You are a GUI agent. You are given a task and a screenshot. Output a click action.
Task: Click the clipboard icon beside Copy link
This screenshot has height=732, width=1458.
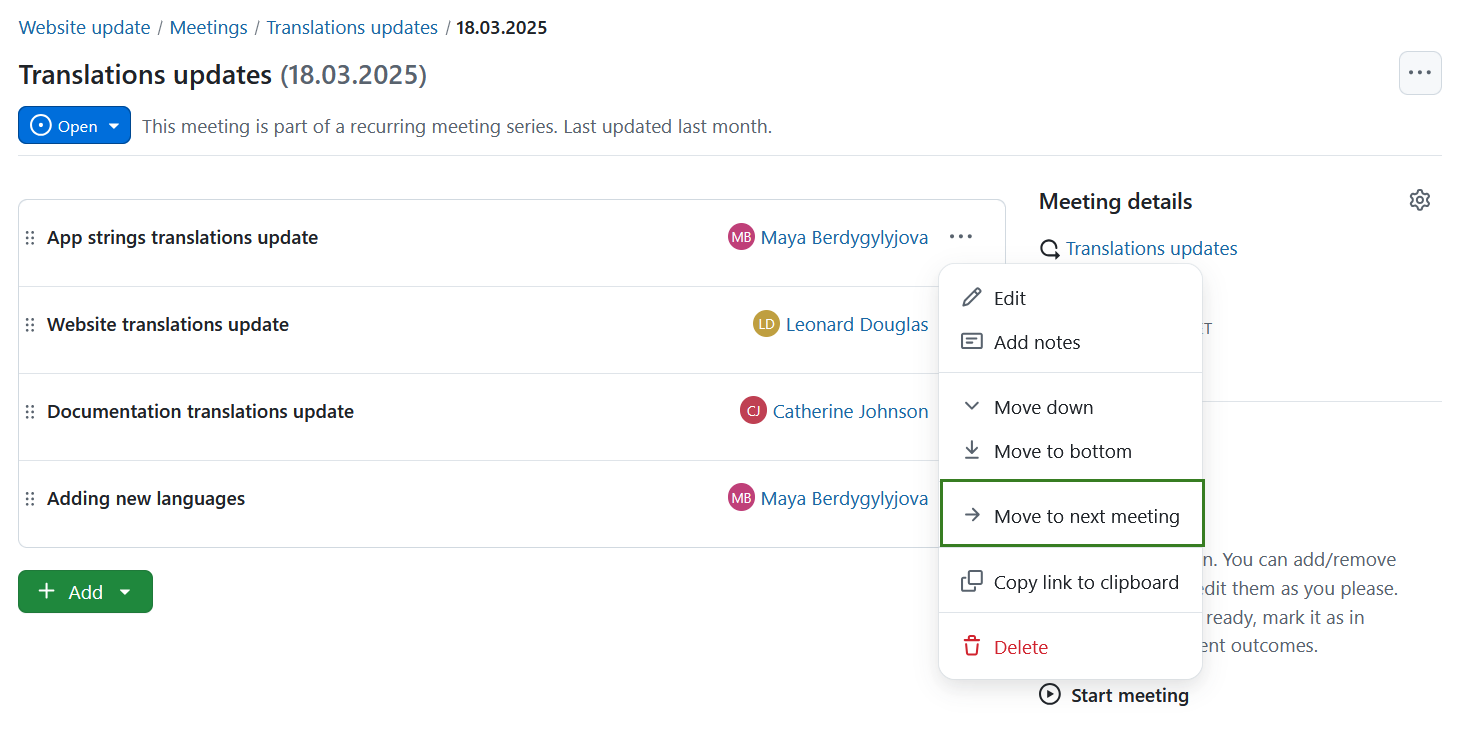click(971, 581)
